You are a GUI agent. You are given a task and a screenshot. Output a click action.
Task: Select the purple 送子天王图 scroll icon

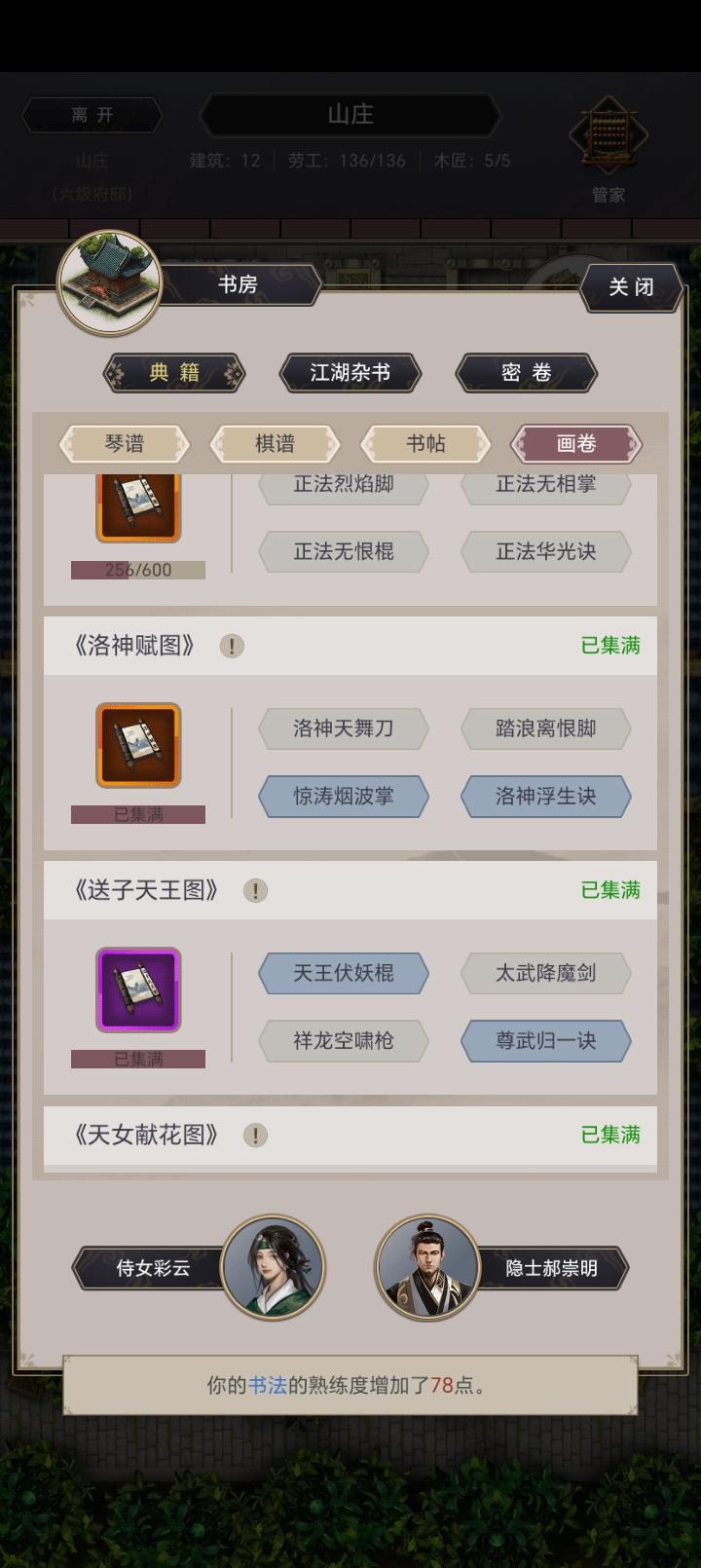138,989
